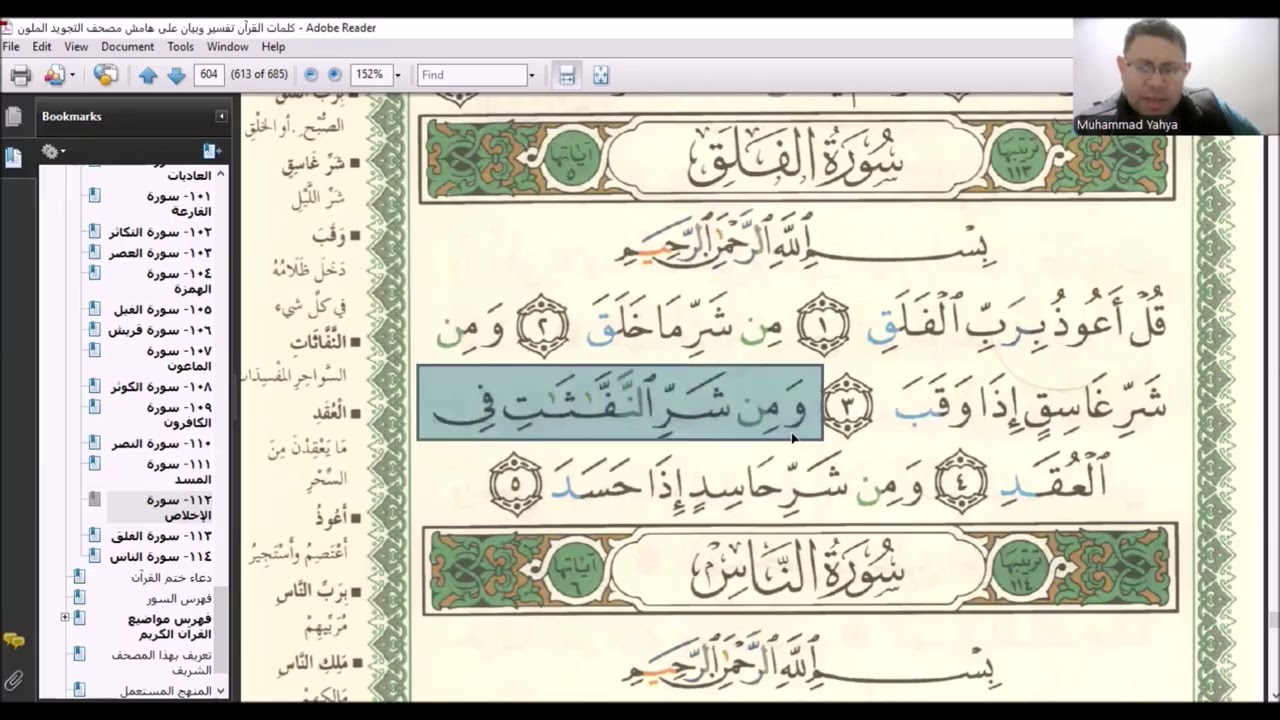The width and height of the screenshot is (1280, 720).
Task: Click the expand current bookmark icon
Action: (211, 151)
